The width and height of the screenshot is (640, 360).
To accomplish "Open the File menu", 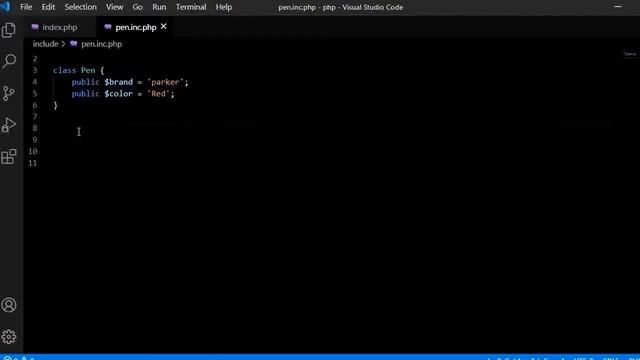I will point(26,7).
